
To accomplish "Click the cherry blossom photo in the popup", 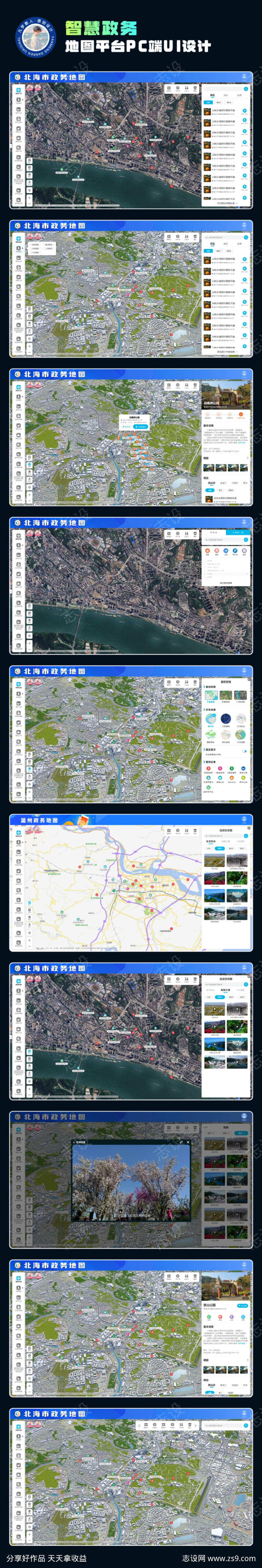I will 131,1183.
